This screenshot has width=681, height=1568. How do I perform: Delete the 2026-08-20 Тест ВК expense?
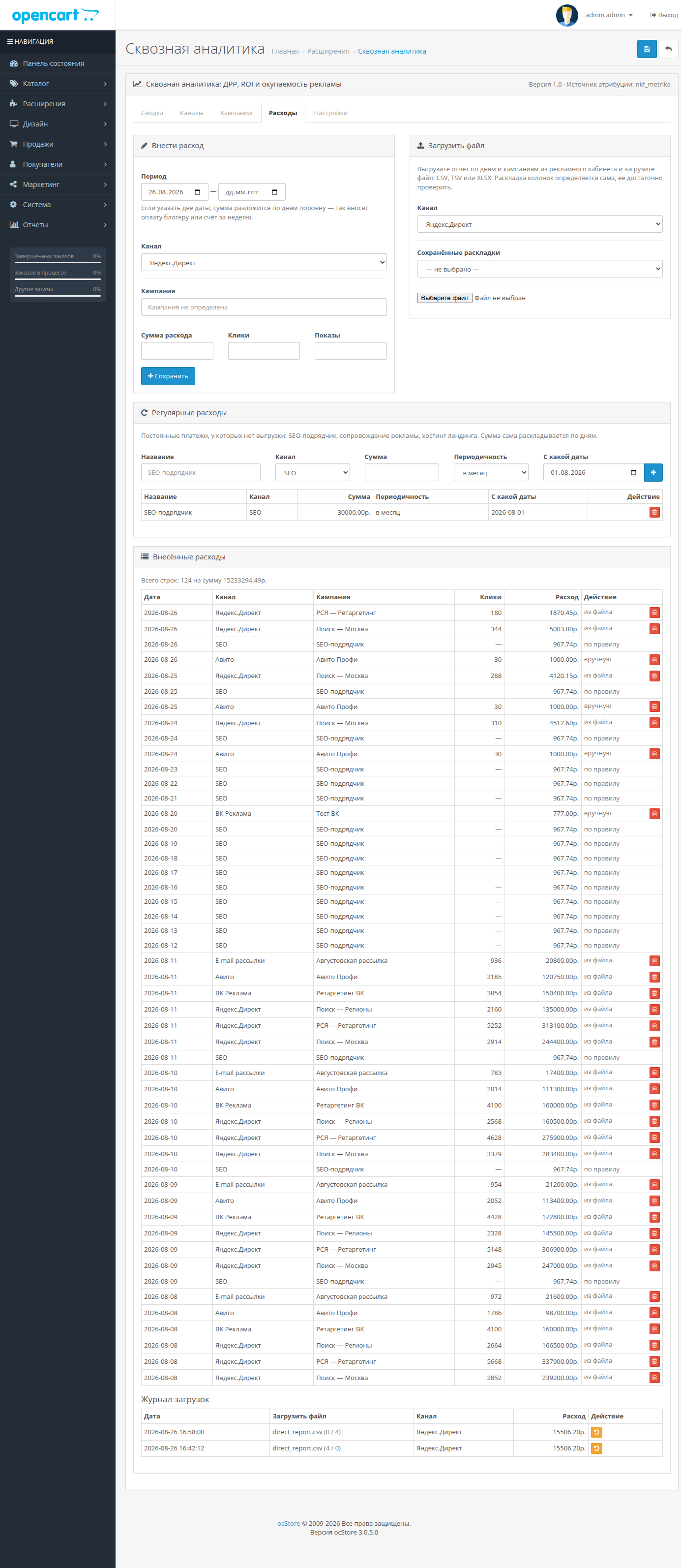pyautogui.click(x=654, y=814)
